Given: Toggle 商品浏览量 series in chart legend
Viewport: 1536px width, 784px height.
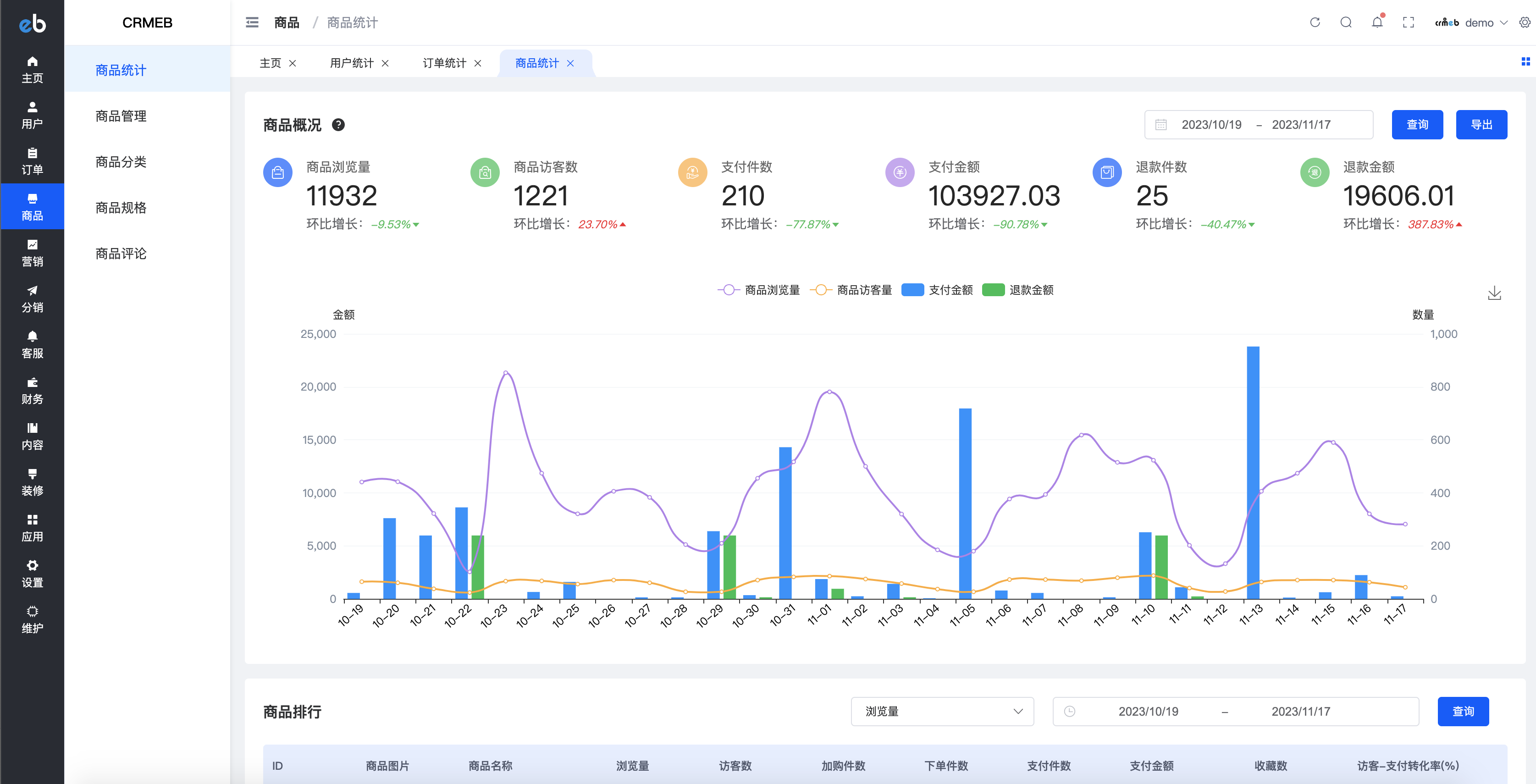Looking at the screenshot, I should pyautogui.click(x=758, y=290).
